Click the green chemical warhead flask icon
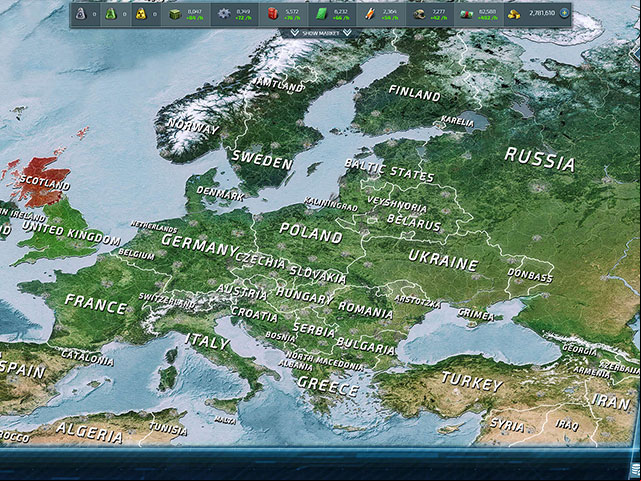Image resolution: width=641 pixels, height=481 pixels. pyautogui.click(x=111, y=14)
